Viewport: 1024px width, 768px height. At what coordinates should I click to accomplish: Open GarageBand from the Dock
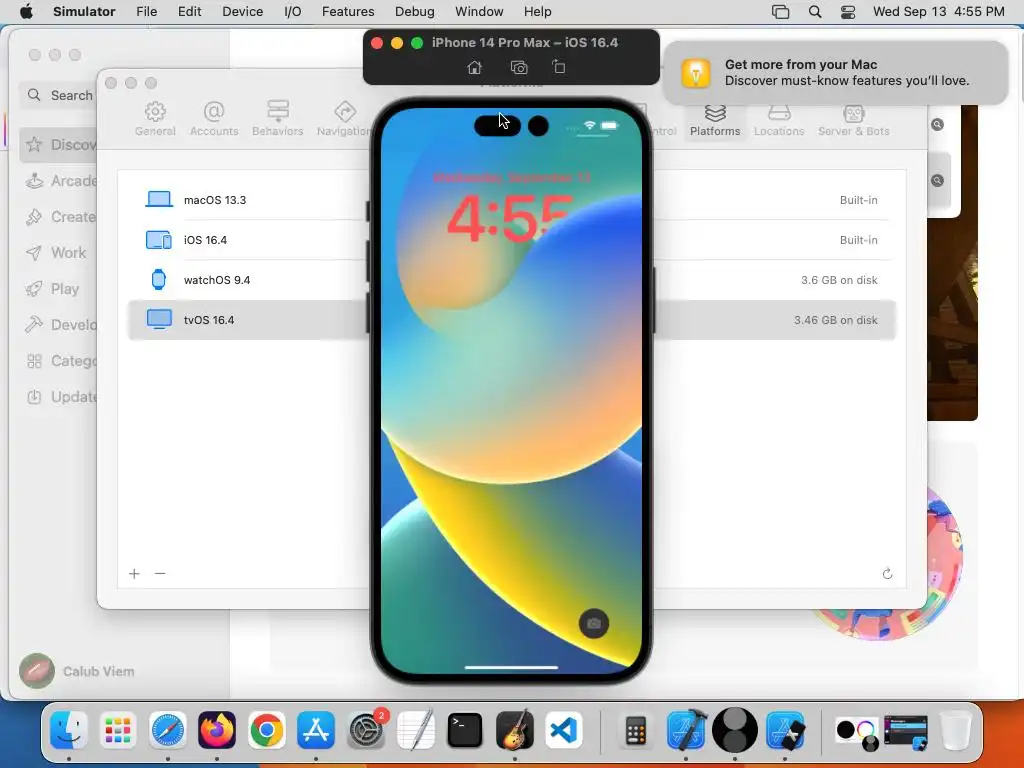coord(515,729)
